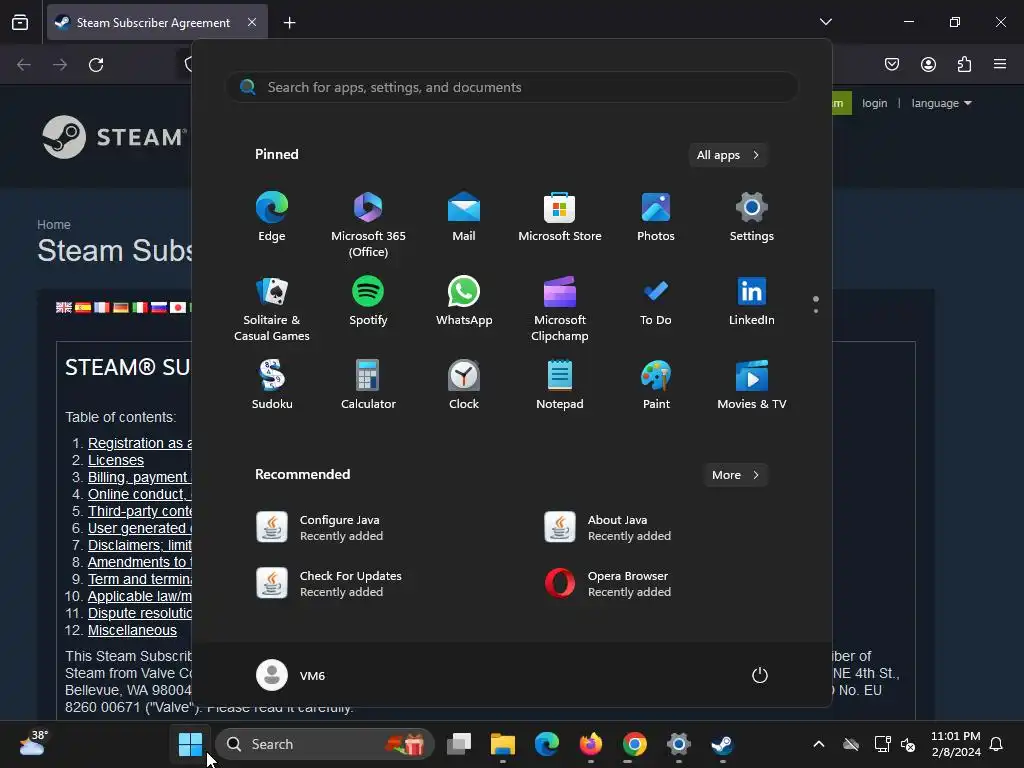
Task: Select the Steam Subscriber Agreement tab
Action: pos(157,22)
